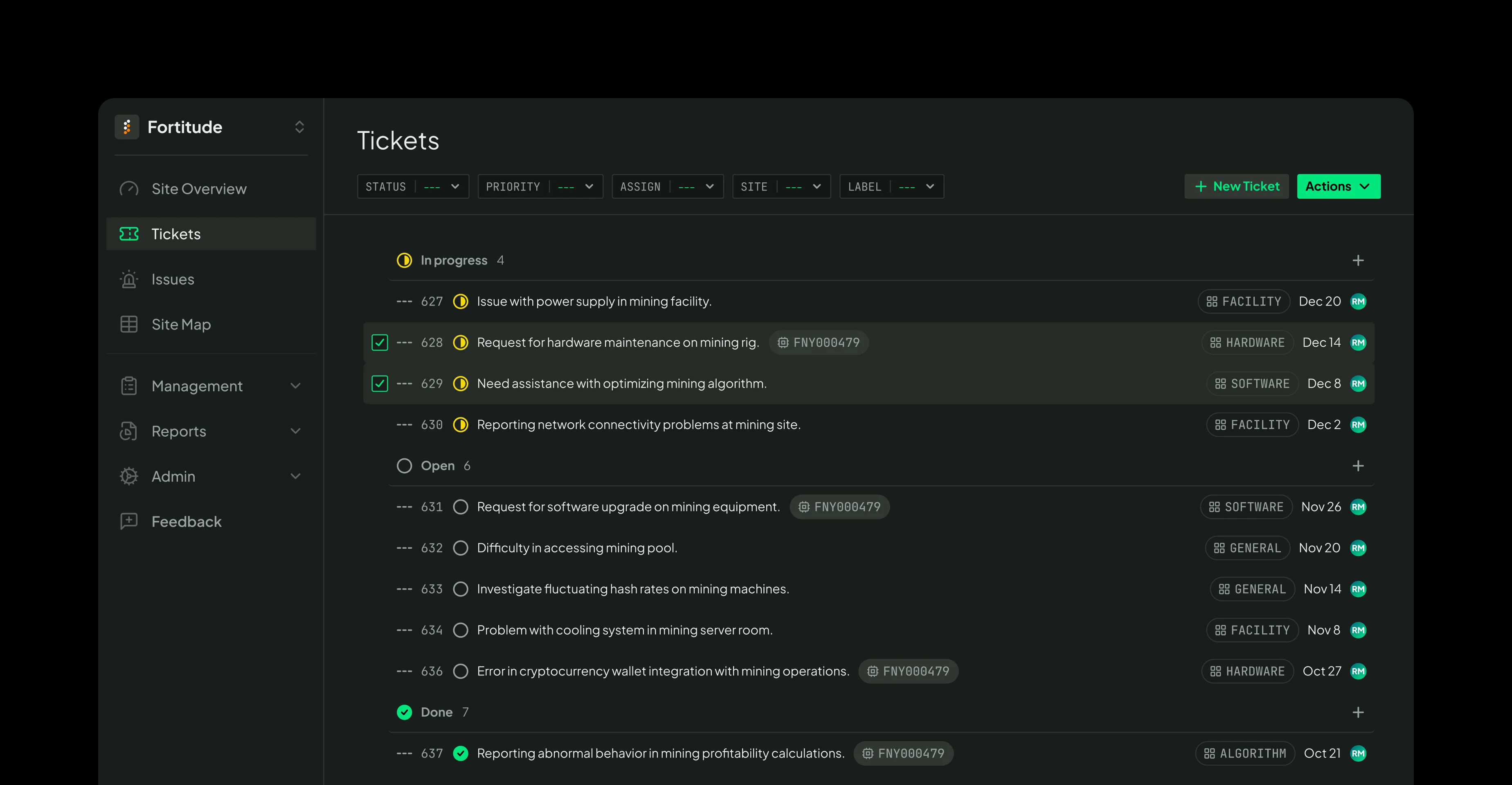Image resolution: width=1512 pixels, height=785 pixels.
Task: Open the PRIORITY filter dropdown
Action: coord(540,186)
